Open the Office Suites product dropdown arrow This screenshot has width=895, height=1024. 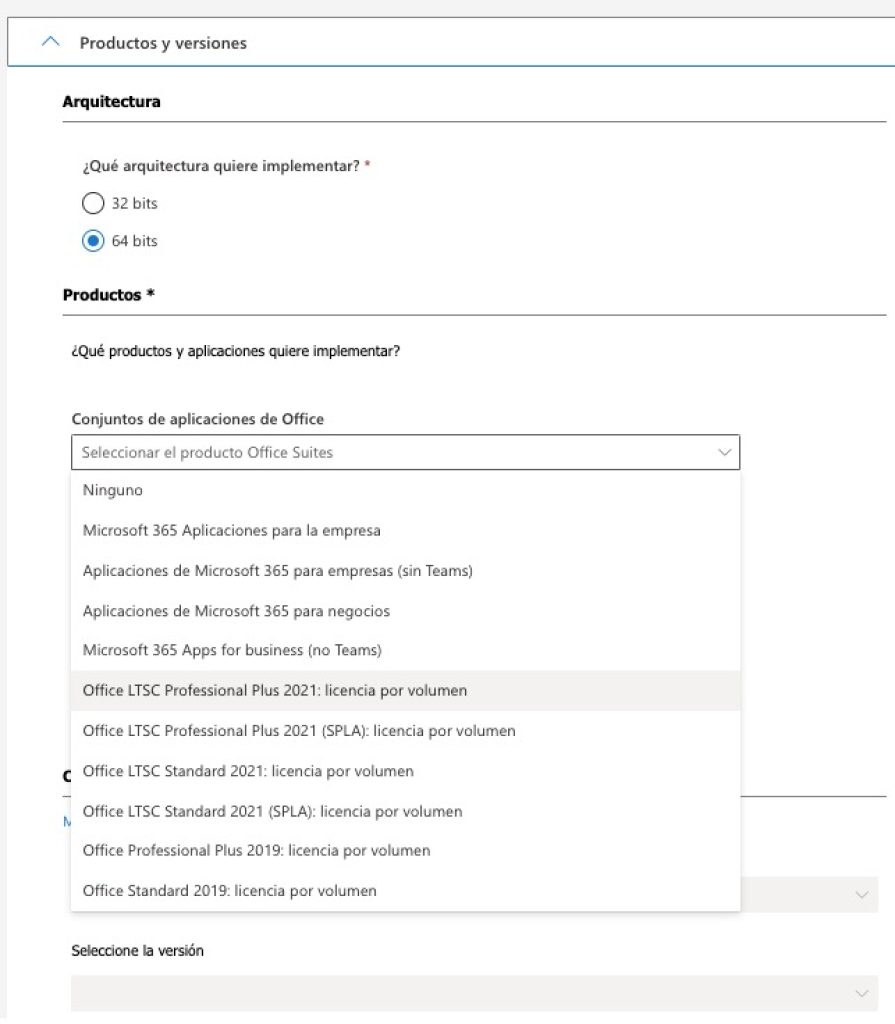(725, 452)
